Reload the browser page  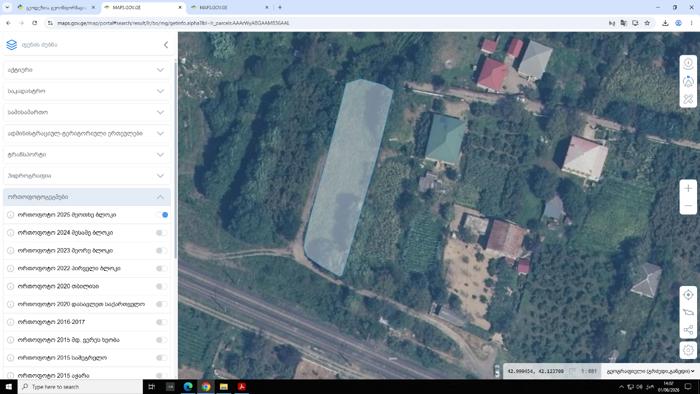(35, 23)
